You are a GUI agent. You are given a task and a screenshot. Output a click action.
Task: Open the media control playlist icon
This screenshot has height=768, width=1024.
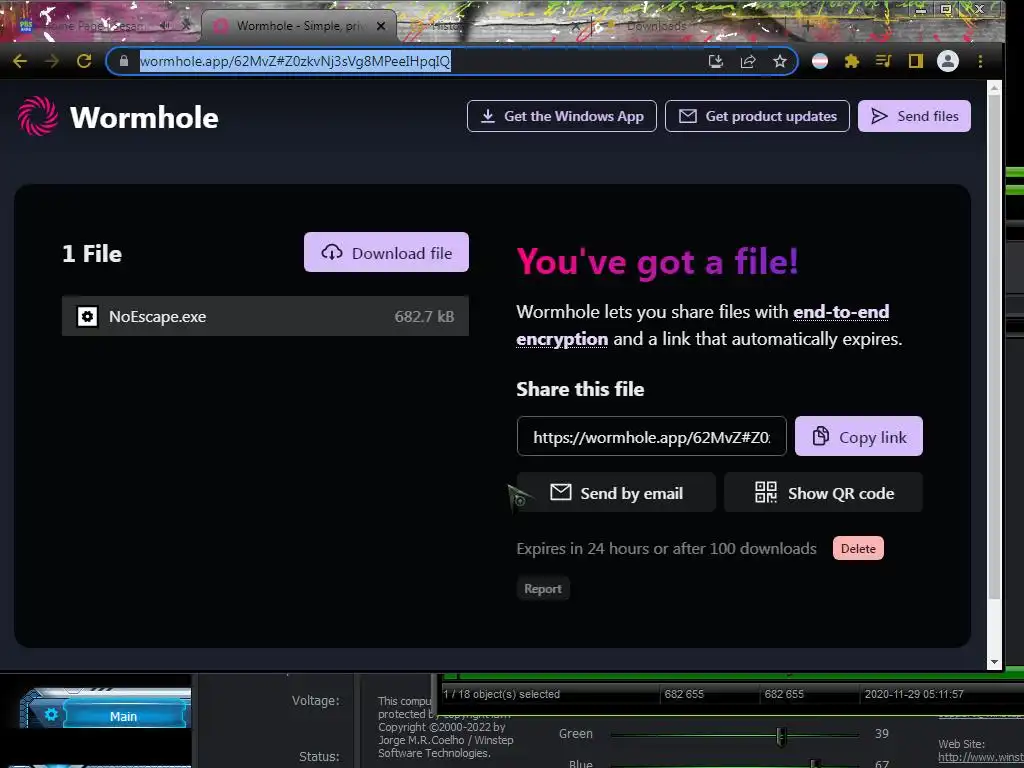coord(884,61)
